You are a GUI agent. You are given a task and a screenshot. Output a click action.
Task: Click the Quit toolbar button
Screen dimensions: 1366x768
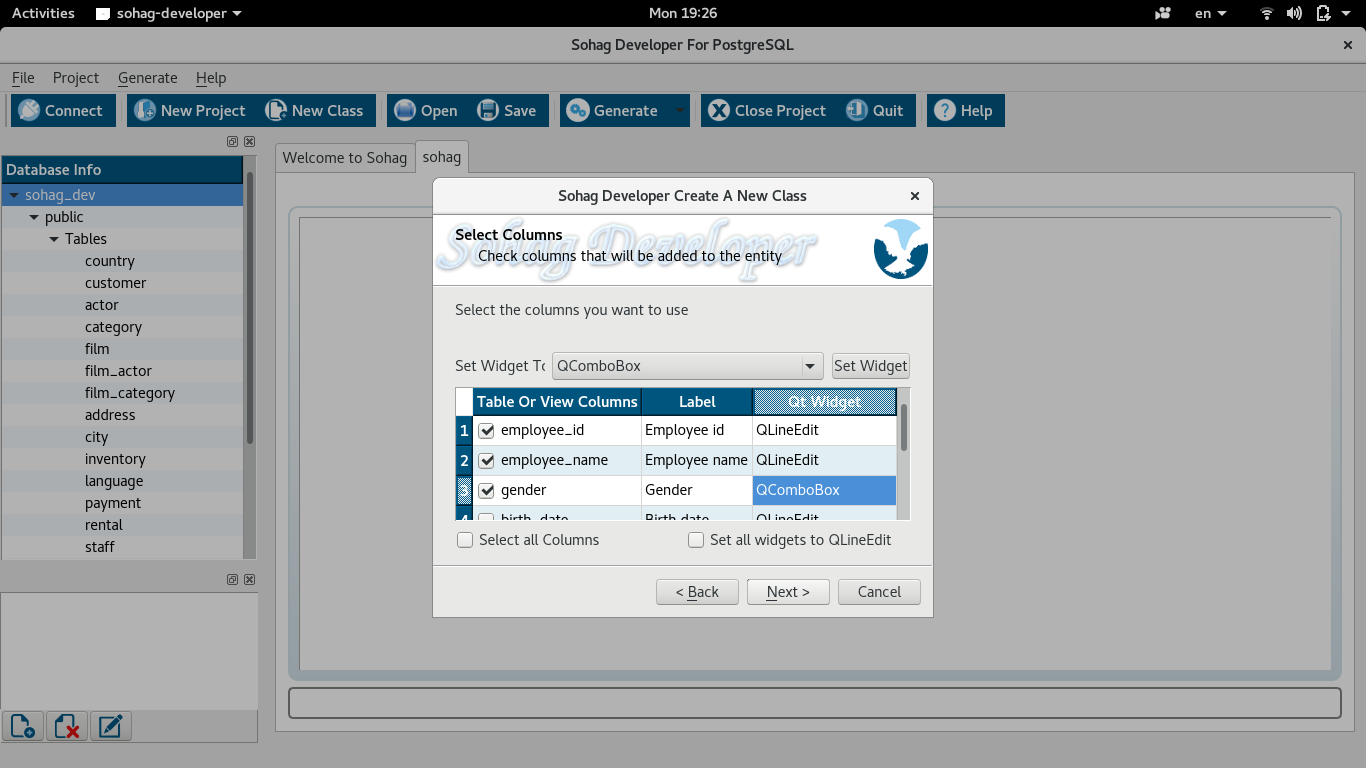click(x=876, y=111)
